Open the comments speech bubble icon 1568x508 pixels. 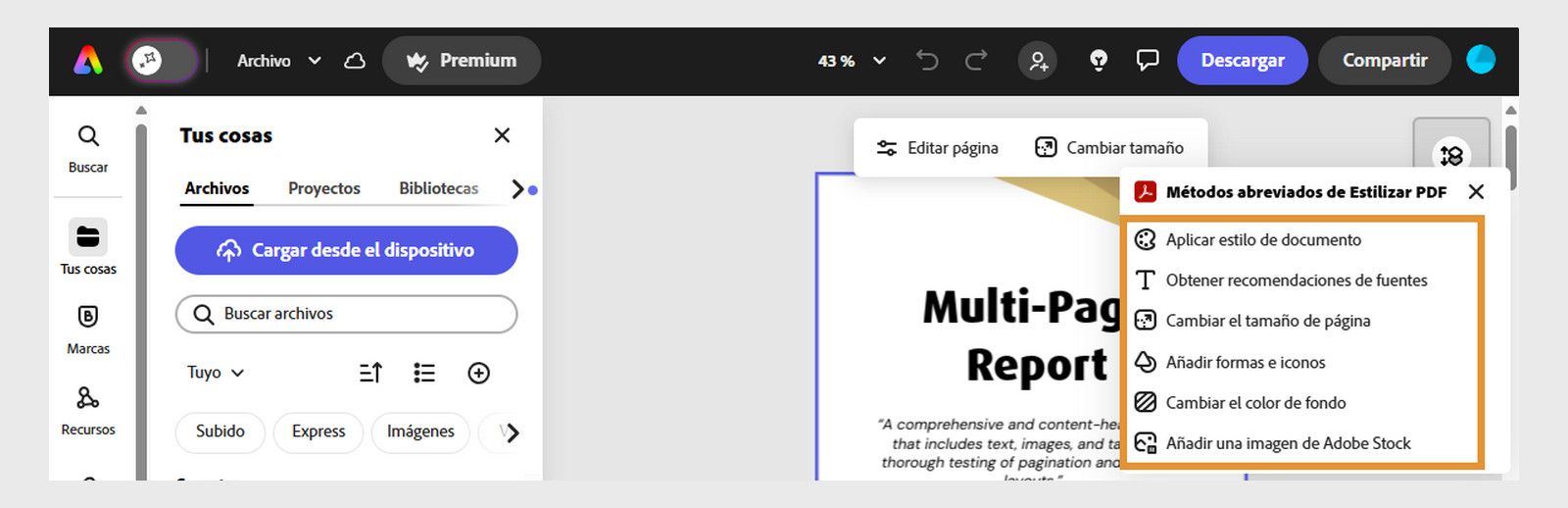1147,61
